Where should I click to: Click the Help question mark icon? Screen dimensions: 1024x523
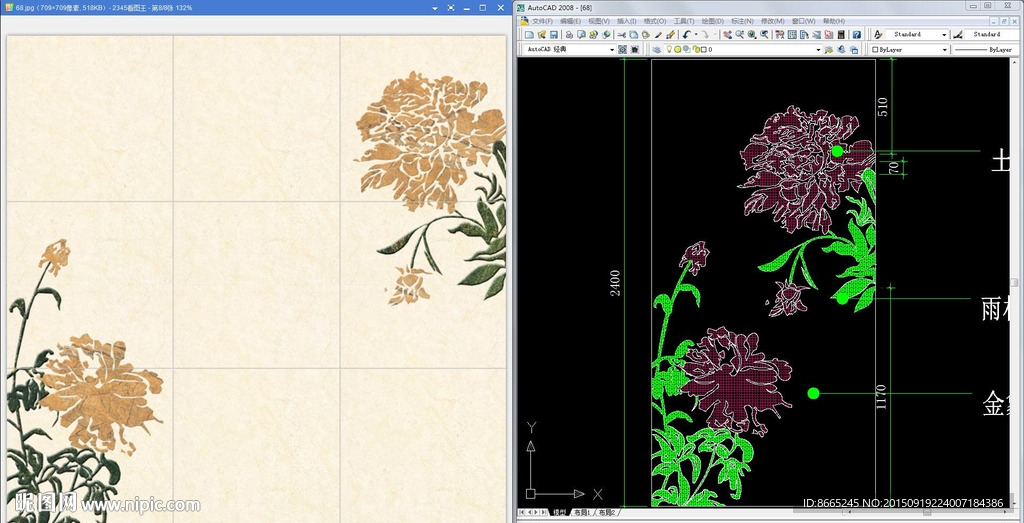[857, 35]
